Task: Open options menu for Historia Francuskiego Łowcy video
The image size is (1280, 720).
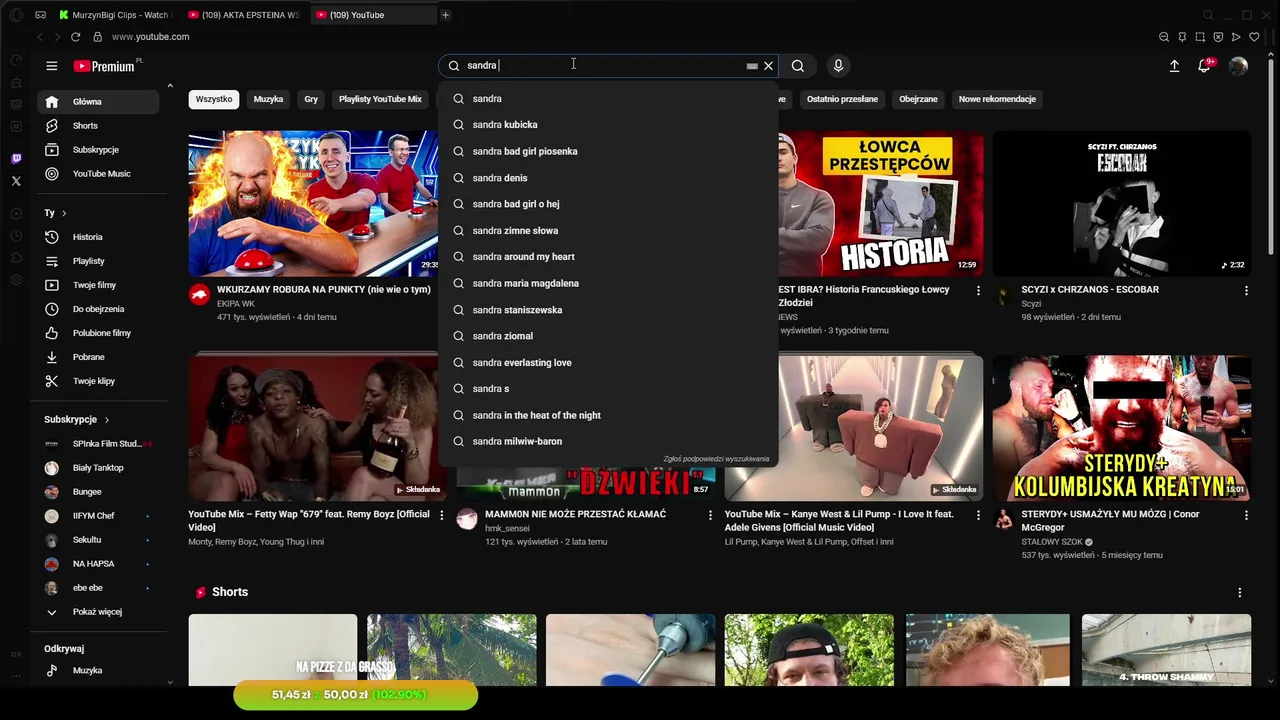Action: 978,290
